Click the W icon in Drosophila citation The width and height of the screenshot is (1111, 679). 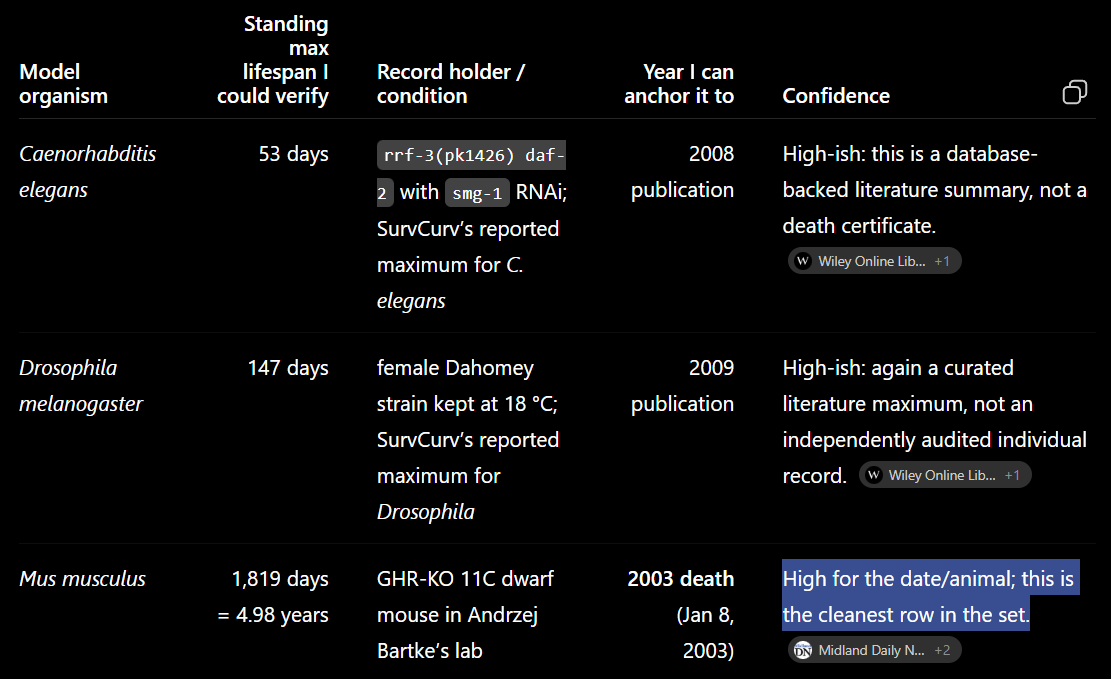coord(874,475)
